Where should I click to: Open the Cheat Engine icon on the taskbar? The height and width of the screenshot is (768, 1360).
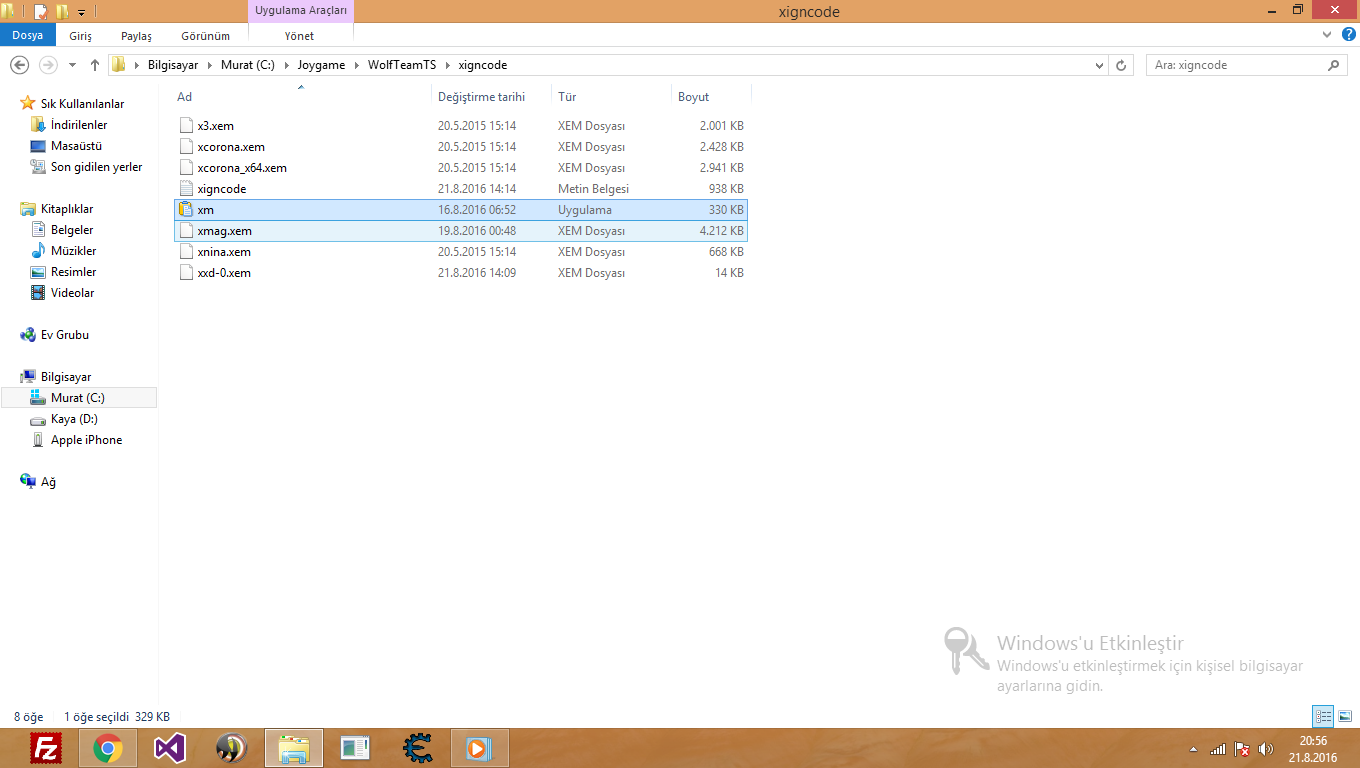tap(418, 748)
